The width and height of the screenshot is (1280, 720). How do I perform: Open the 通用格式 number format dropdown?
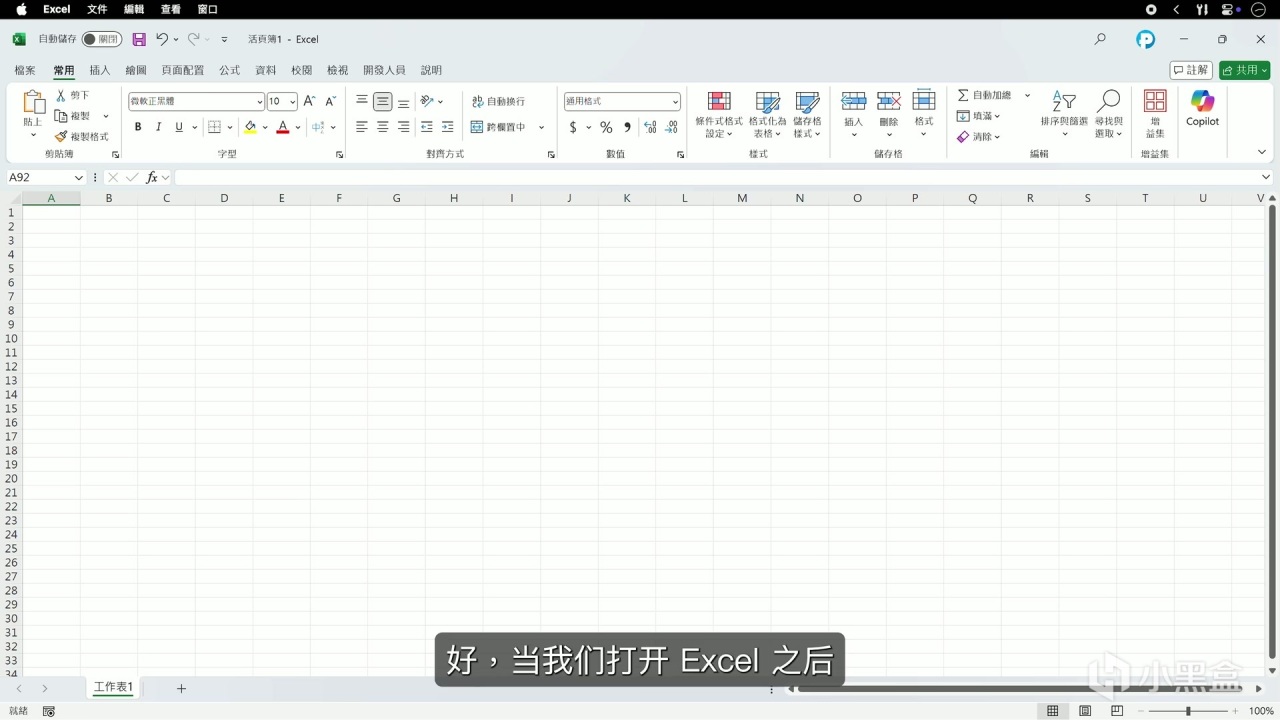click(x=675, y=101)
